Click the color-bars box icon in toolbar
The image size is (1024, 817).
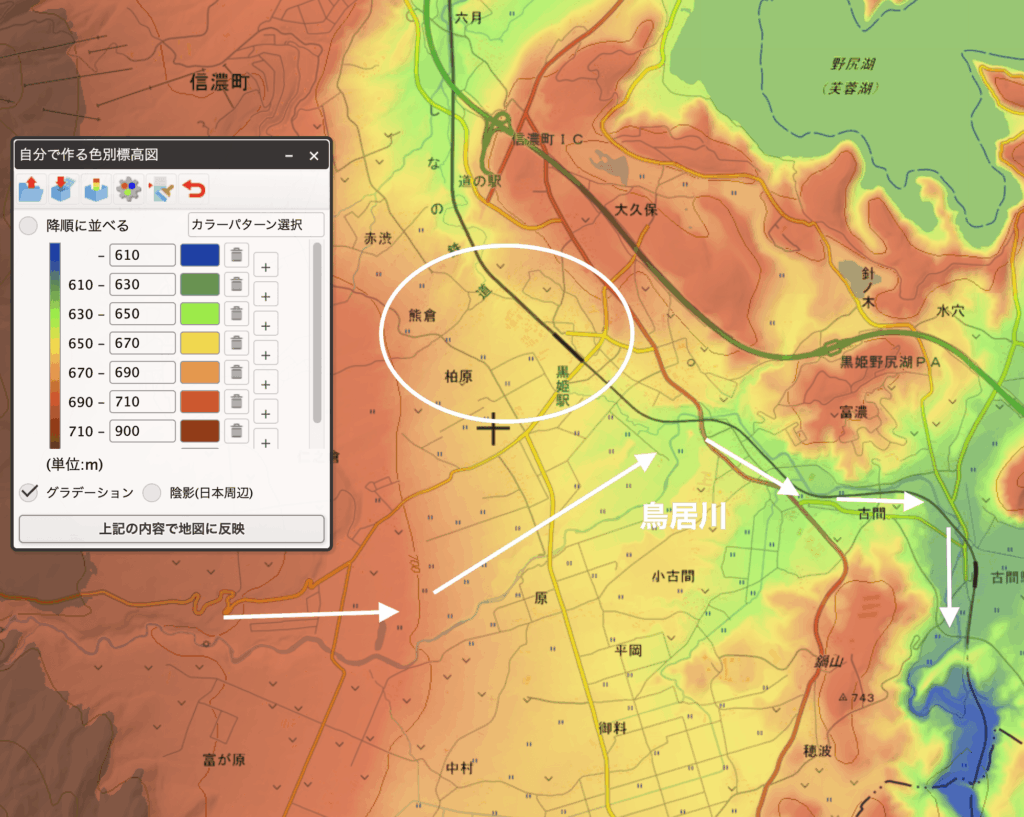(x=96, y=188)
